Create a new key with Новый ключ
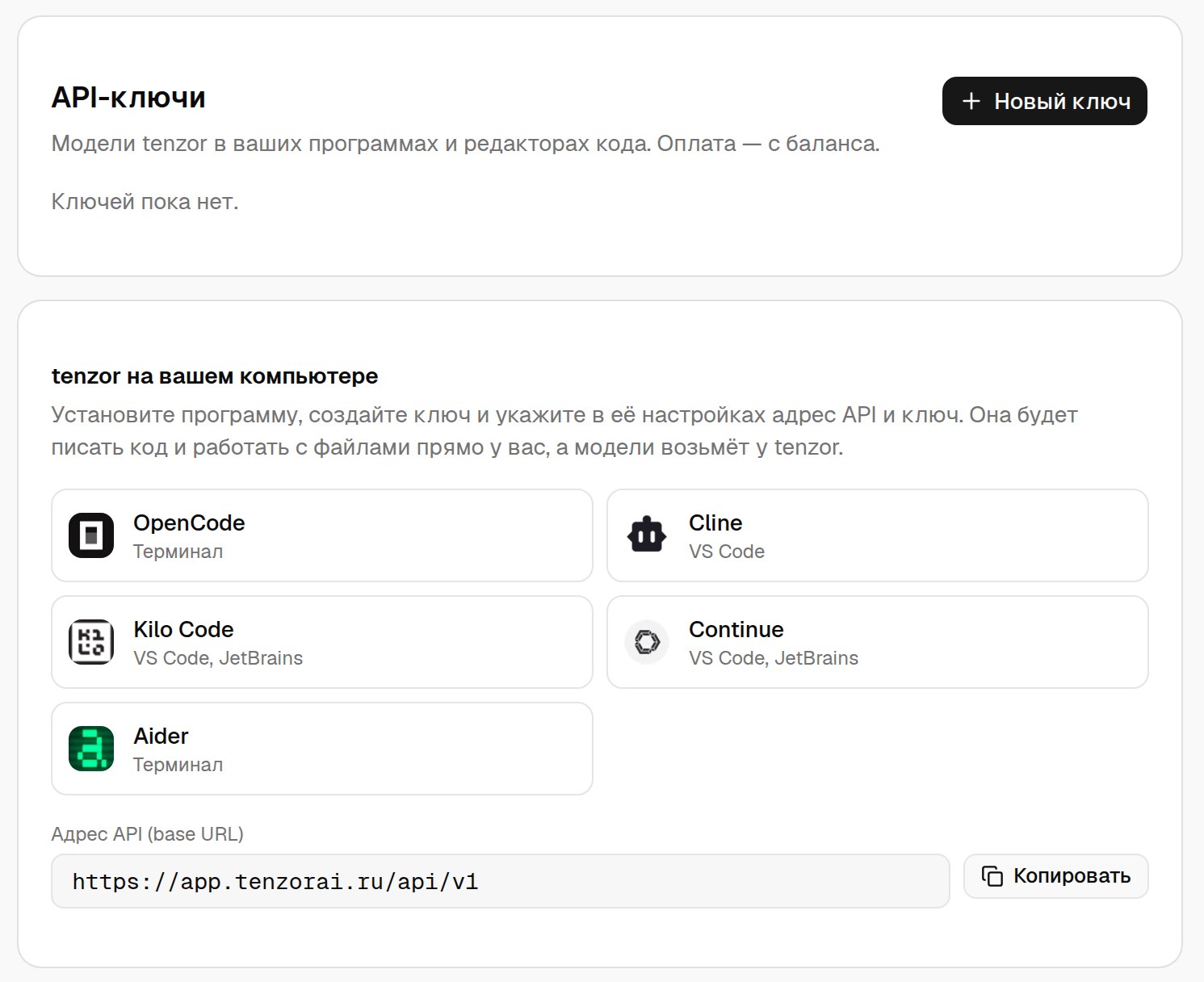Image resolution: width=1204 pixels, height=982 pixels. point(1044,101)
